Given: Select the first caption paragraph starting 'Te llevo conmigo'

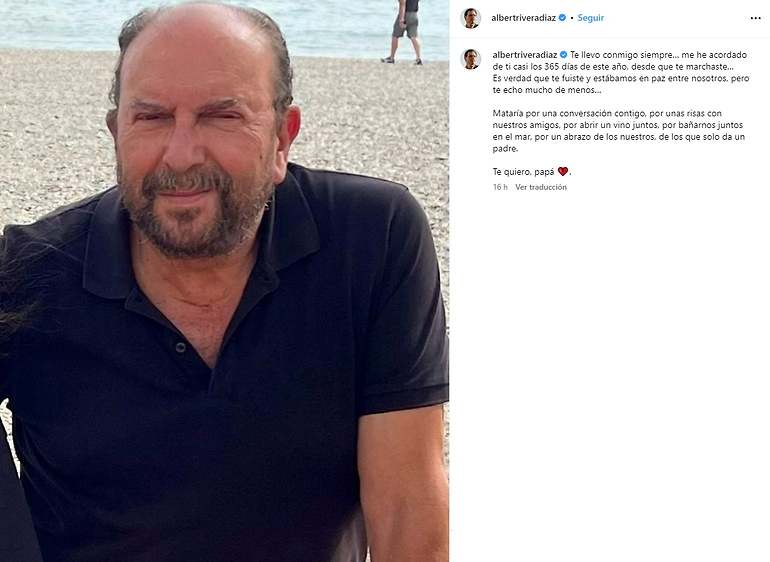Looking at the screenshot, I should pos(621,72).
